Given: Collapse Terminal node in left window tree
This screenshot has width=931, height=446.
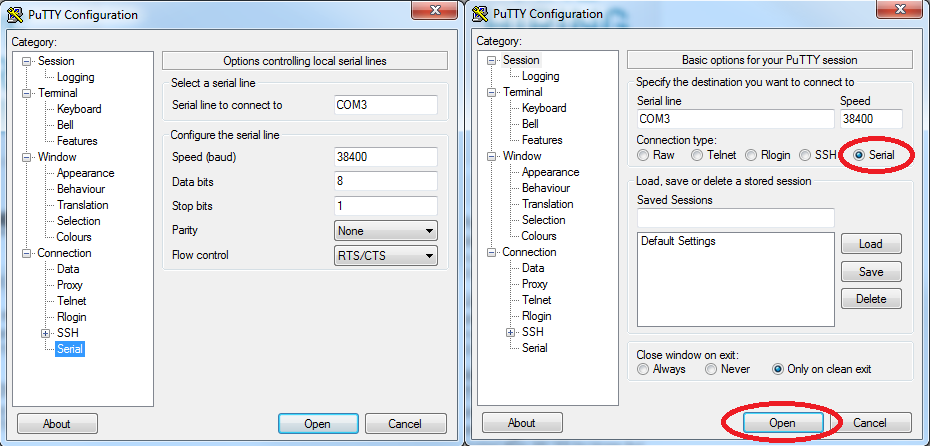Looking at the screenshot, I should tap(26, 93).
